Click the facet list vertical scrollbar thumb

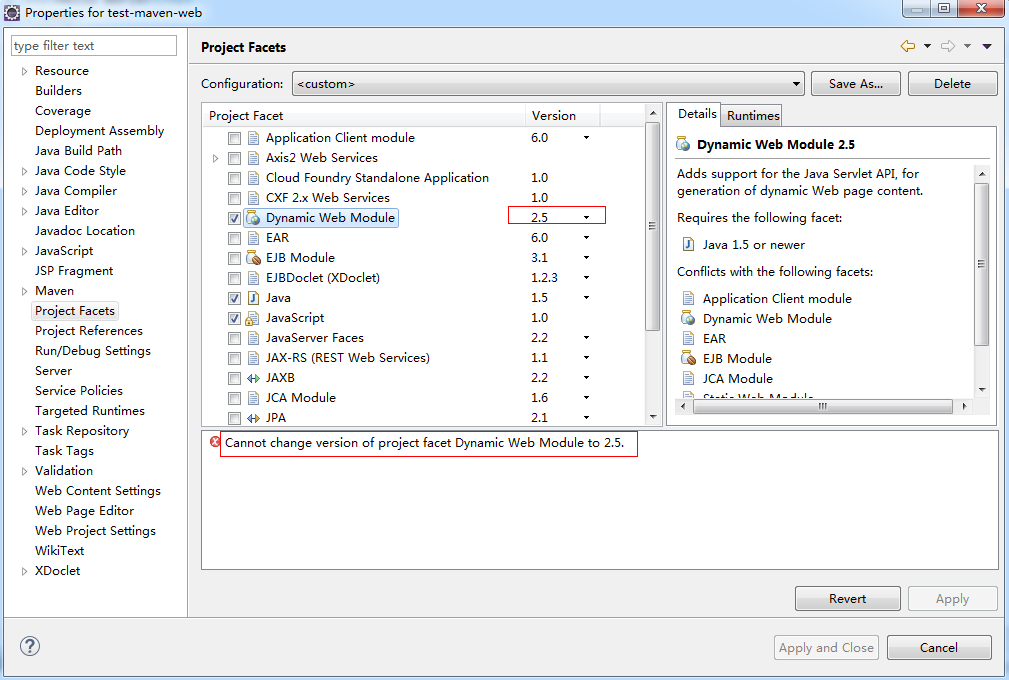tap(652, 226)
